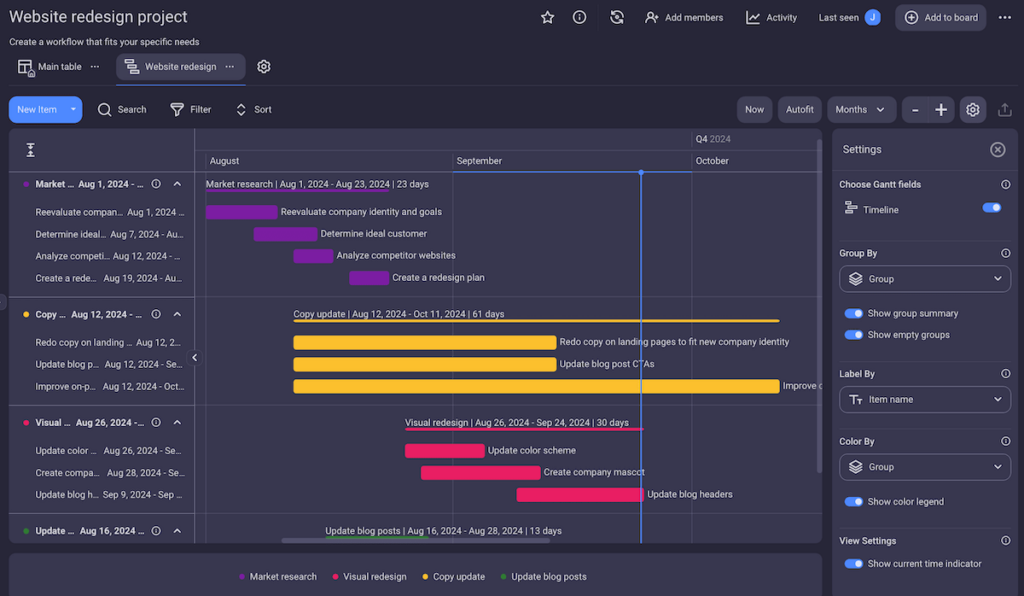Disable the Timeline Gantt field toggle
The width and height of the screenshot is (1024, 596).
(991, 208)
